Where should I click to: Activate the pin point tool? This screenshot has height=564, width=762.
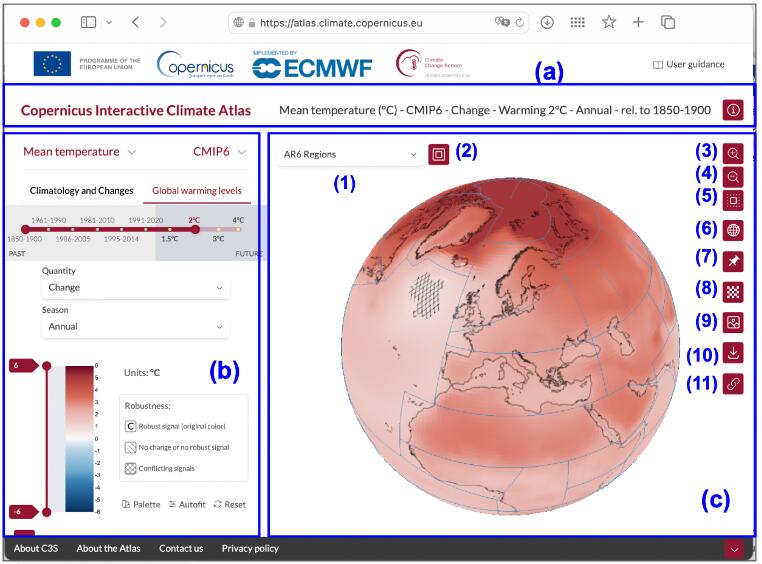[733, 261]
